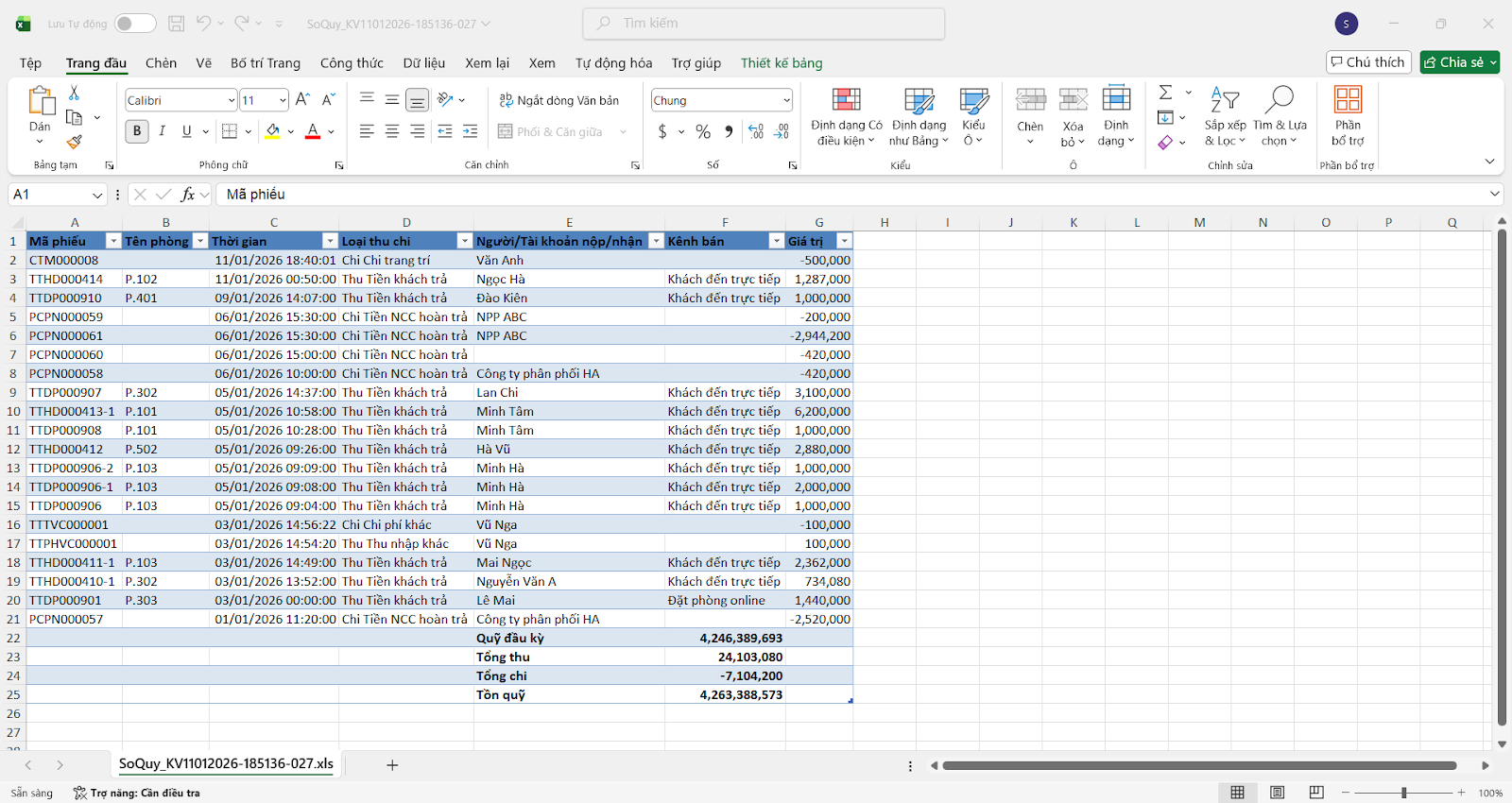Apply percent style to the cell
Viewport: 1512px width, 803px height.
[x=703, y=132]
